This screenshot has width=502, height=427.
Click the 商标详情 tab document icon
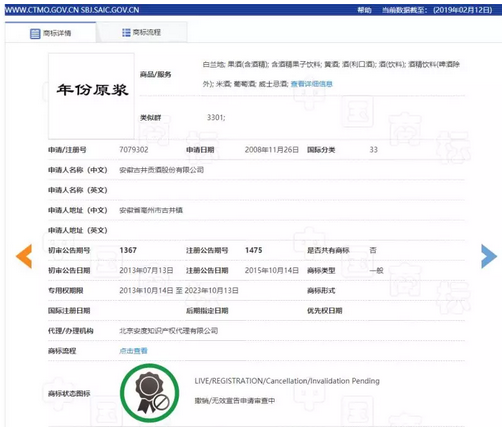pyautogui.click(x=35, y=33)
